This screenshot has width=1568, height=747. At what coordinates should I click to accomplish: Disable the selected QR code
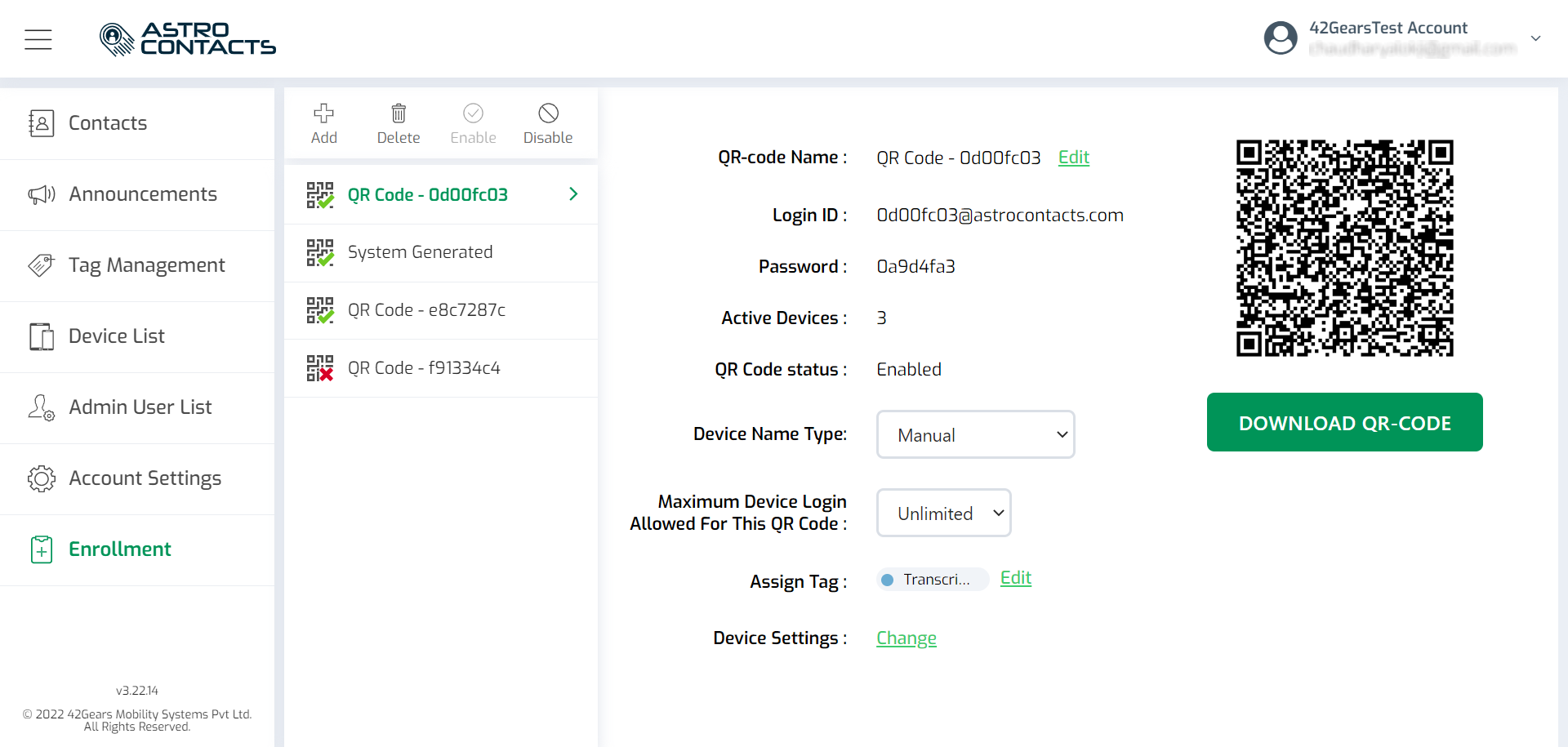tap(548, 124)
